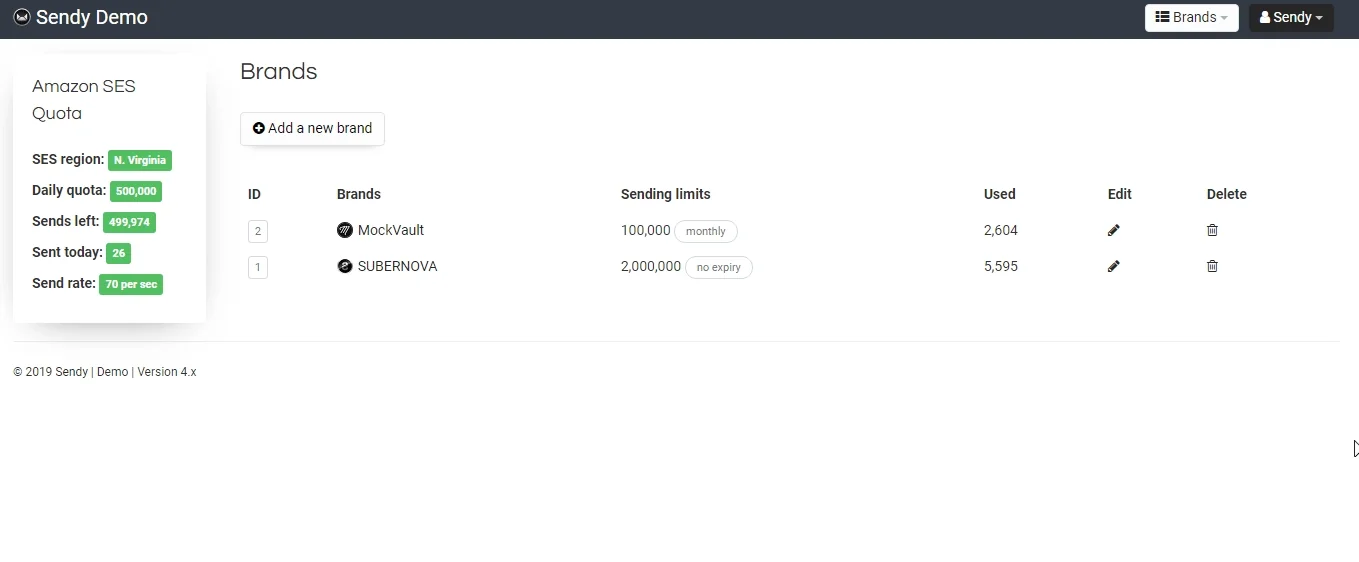
Task: Click the 500,000 daily quota badge
Action: point(136,191)
